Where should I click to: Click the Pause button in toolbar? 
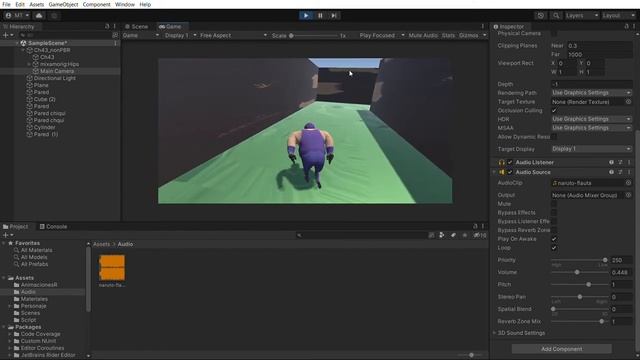pyautogui.click(x=320, y=16)
